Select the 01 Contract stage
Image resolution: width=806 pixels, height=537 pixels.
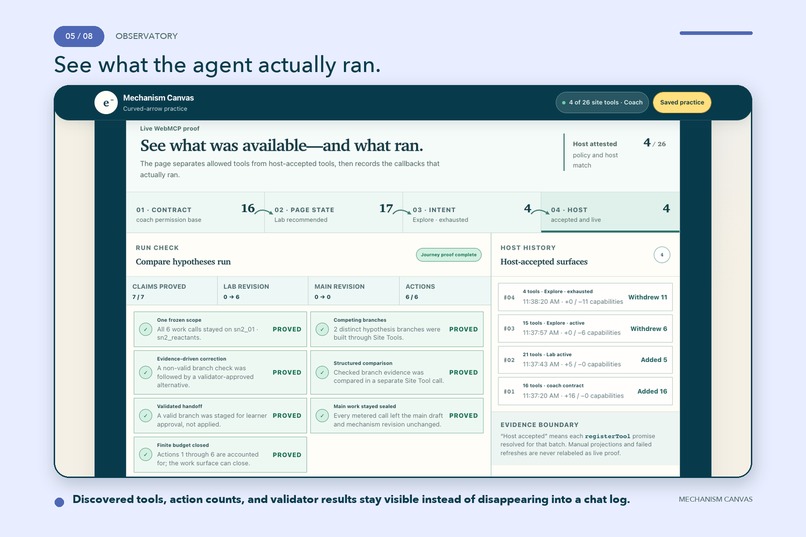tap(195, 212)
